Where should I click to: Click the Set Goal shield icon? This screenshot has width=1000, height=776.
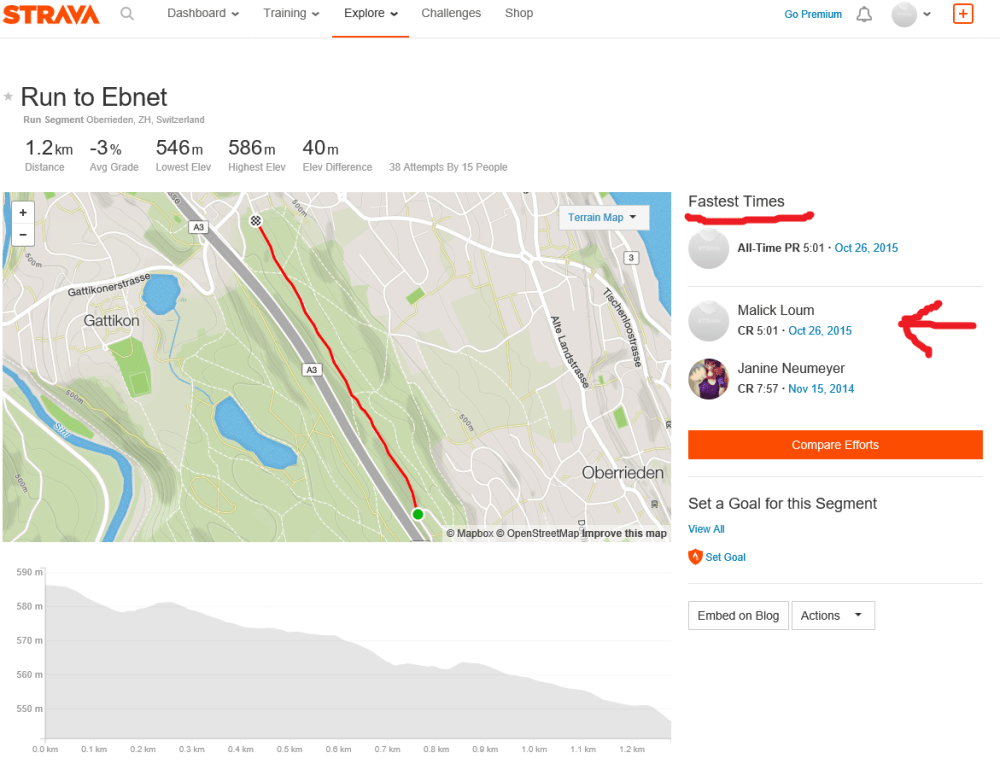pyautogui.click(x=695, y=557)
